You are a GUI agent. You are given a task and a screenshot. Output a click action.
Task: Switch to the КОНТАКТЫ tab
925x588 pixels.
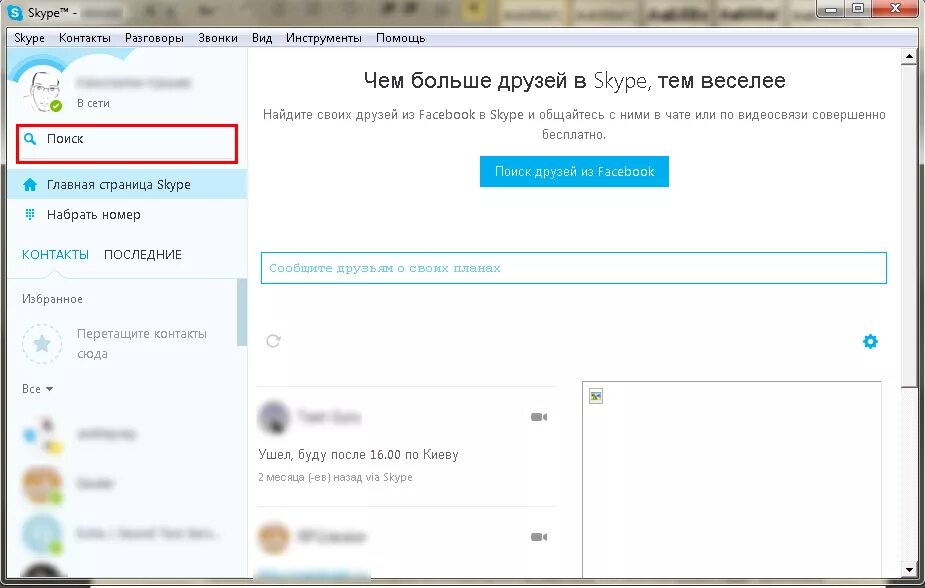click(x=55, y=255)
